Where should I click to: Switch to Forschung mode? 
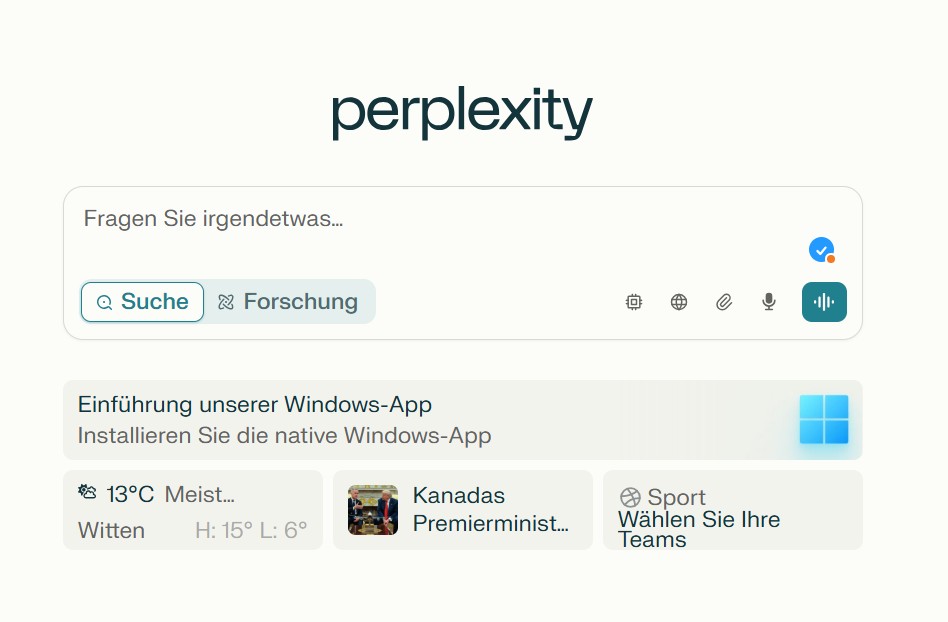click(288, 302)
